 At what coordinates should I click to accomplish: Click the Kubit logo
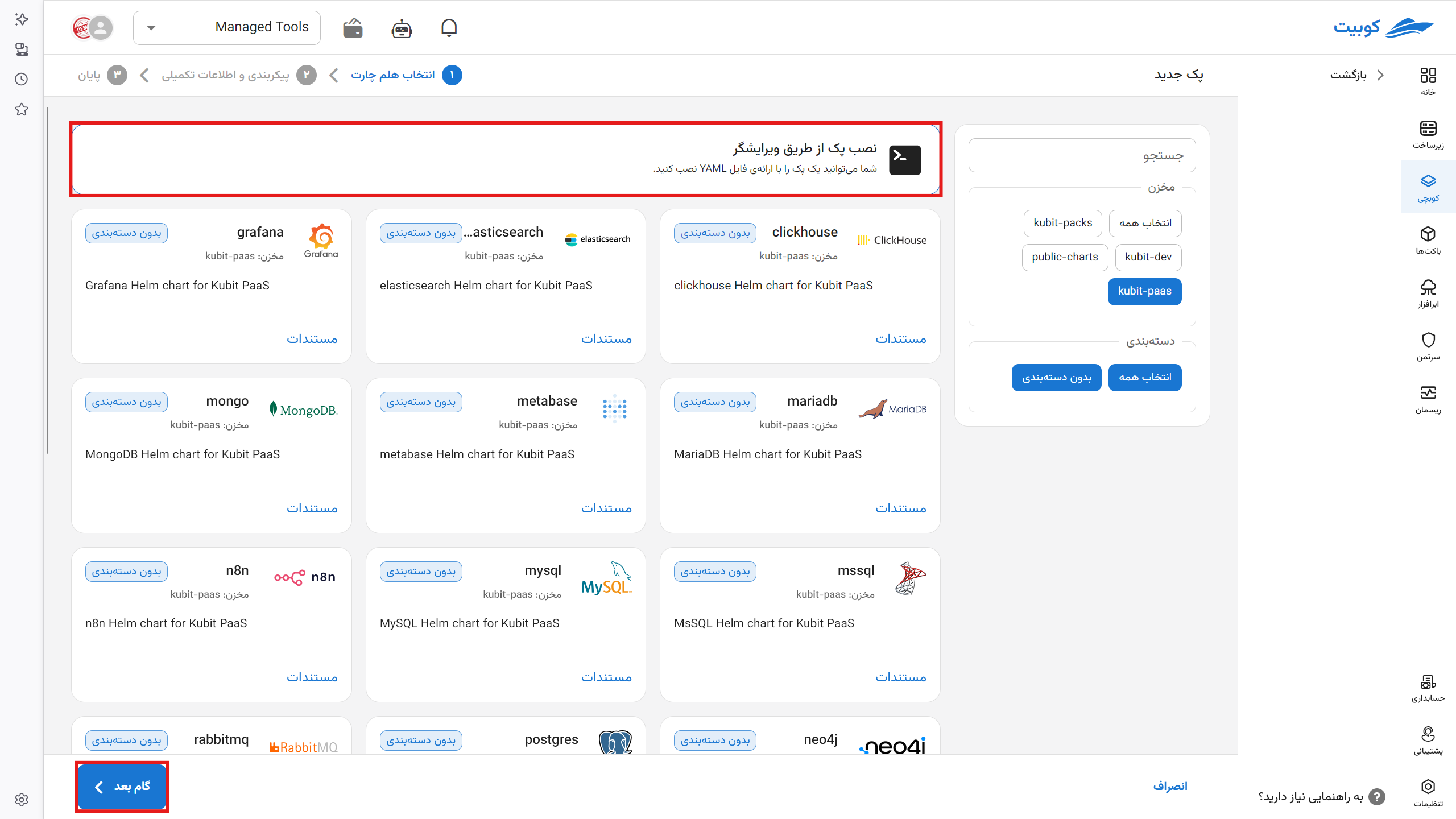(x=1383, y=27)
